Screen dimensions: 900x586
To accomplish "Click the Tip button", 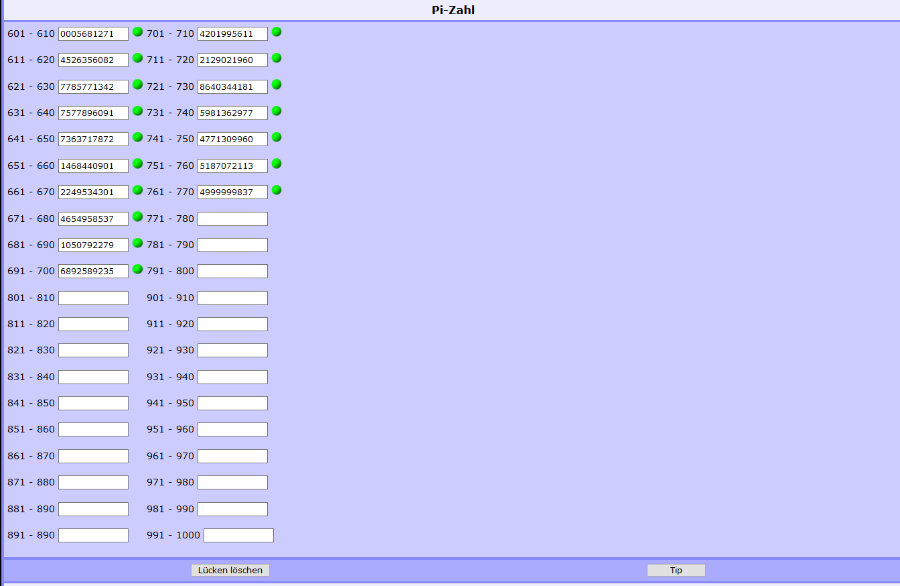I will point(676,570).
